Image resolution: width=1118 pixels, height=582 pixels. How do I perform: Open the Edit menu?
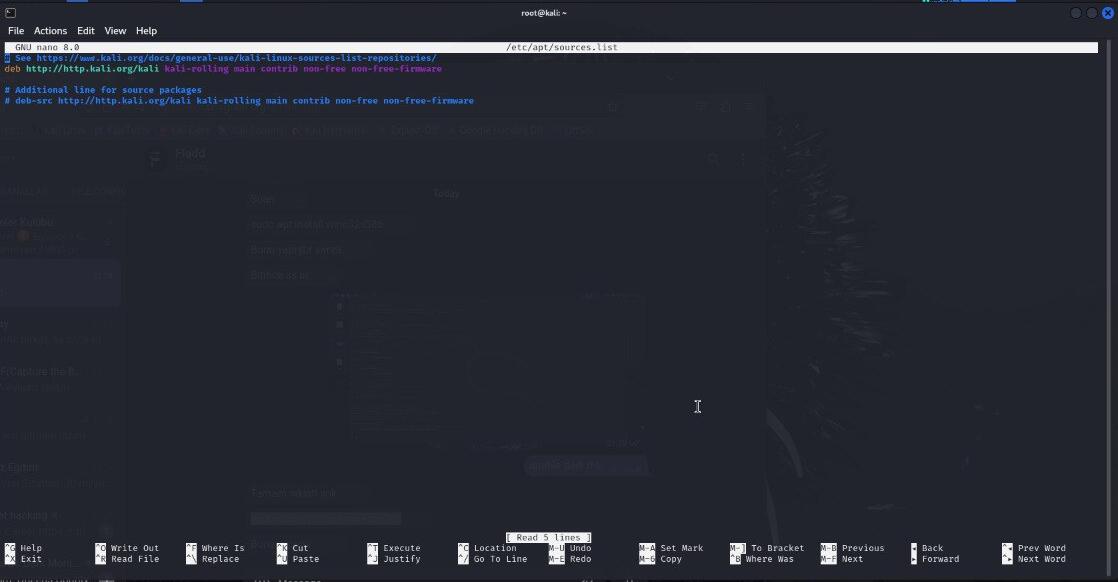point(86,31)
